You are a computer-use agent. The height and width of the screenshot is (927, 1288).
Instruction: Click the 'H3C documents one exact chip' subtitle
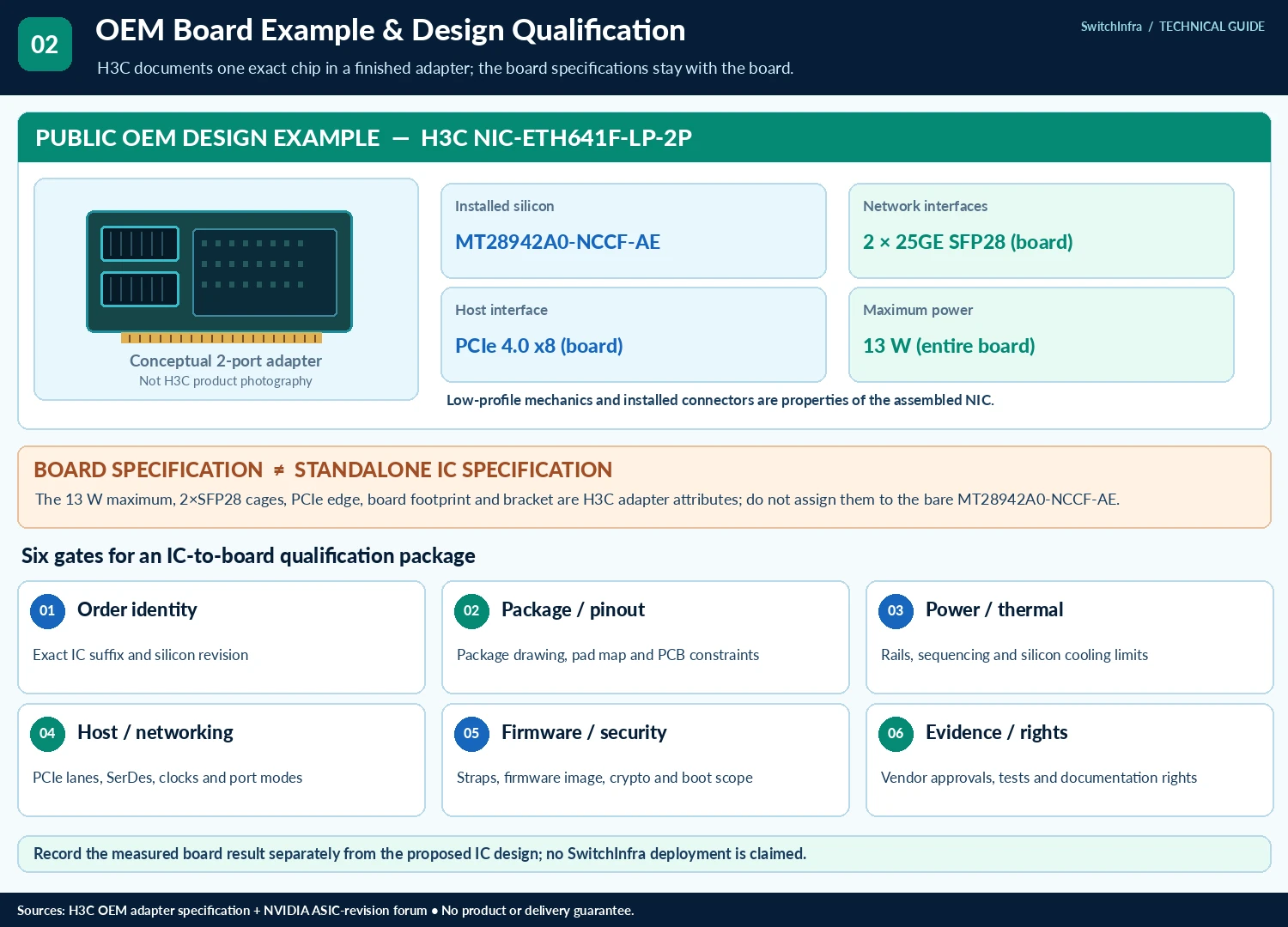click(446, 69)
